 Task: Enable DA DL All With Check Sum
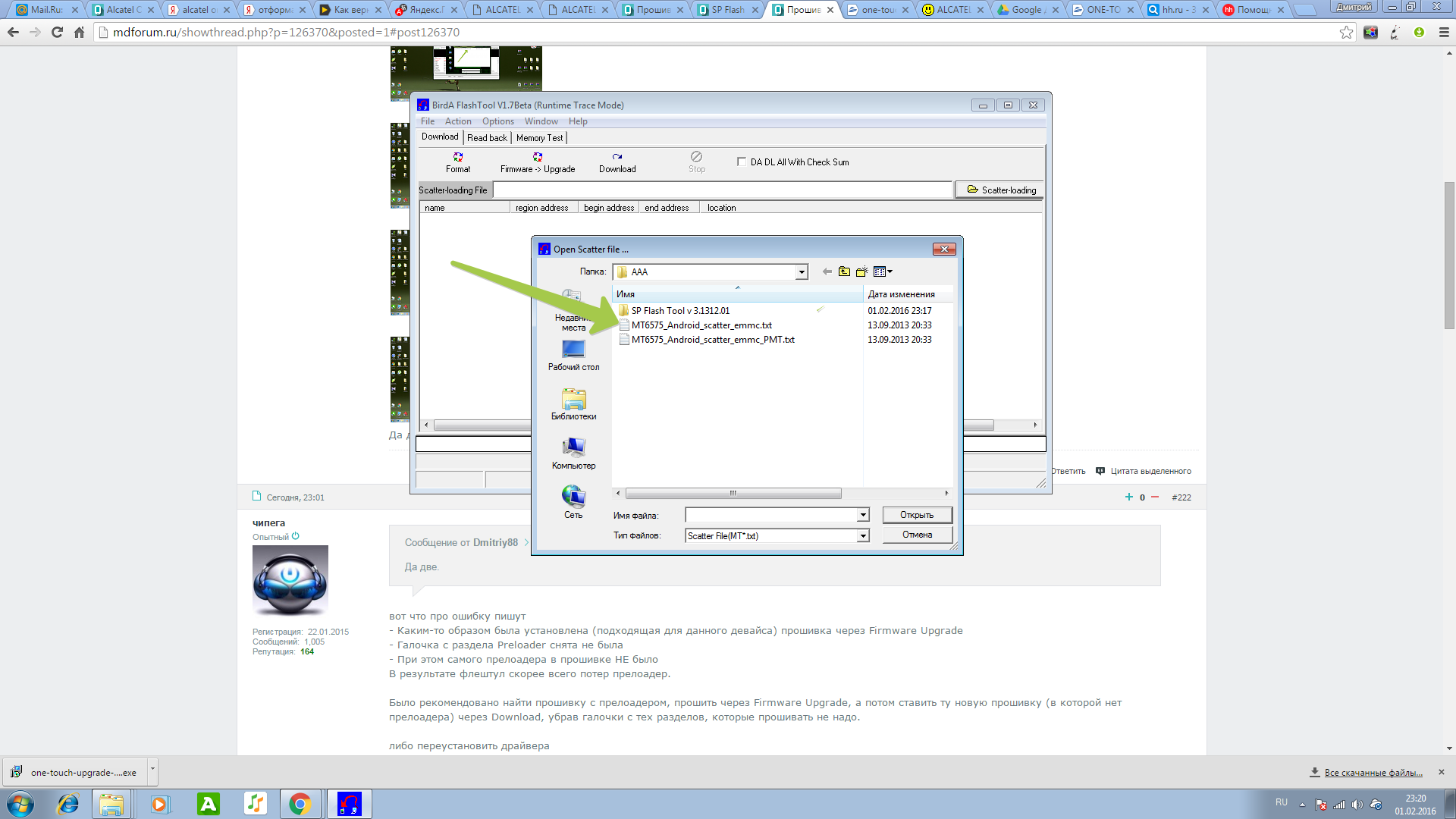click(742, 162)
